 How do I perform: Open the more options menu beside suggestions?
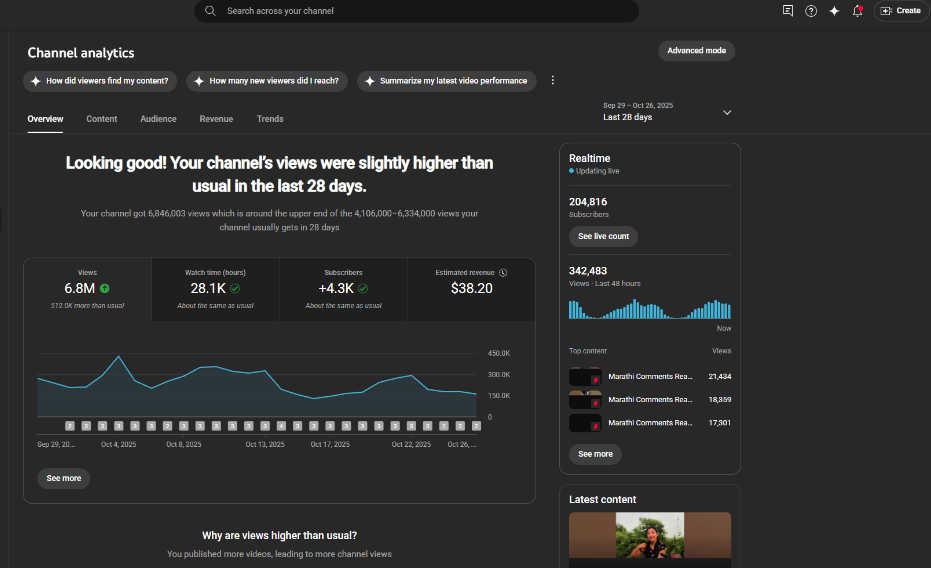[x=553, y=81]
